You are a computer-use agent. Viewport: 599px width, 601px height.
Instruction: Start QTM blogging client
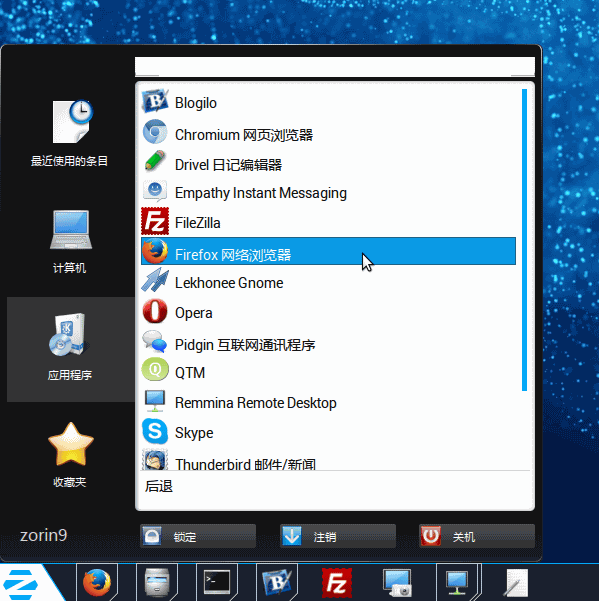point(328,372)
